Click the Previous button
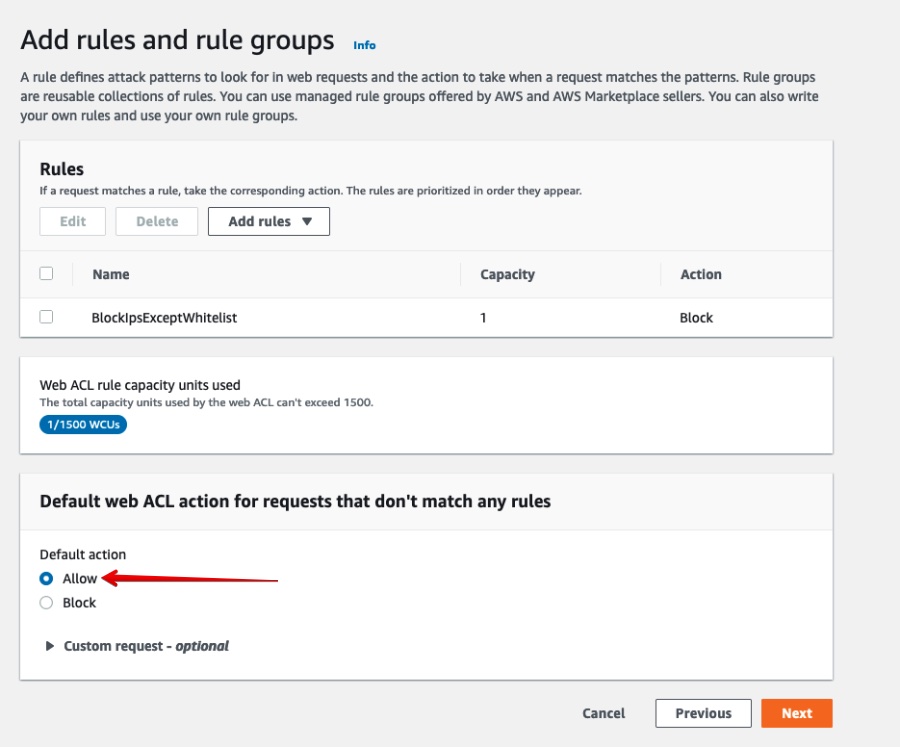The width and height of the screenshot is (900, 747). [x=703, y=713]
